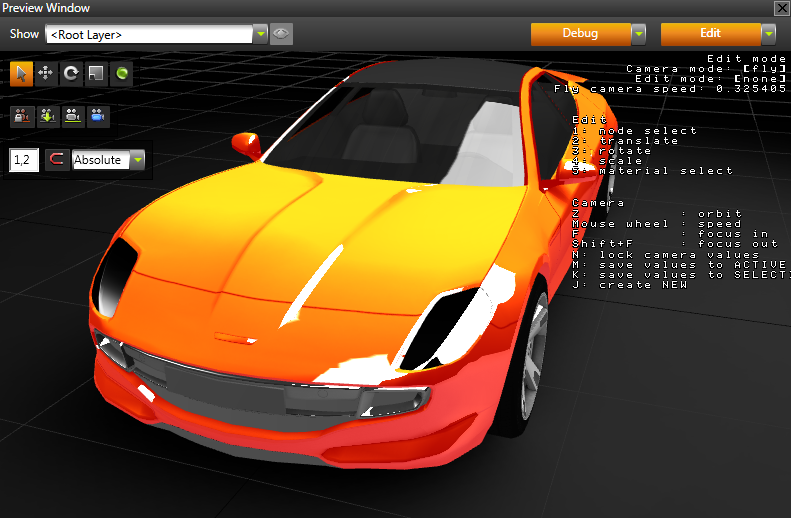
Task: Click the lock camera icon
Action: tap(21, 116)
